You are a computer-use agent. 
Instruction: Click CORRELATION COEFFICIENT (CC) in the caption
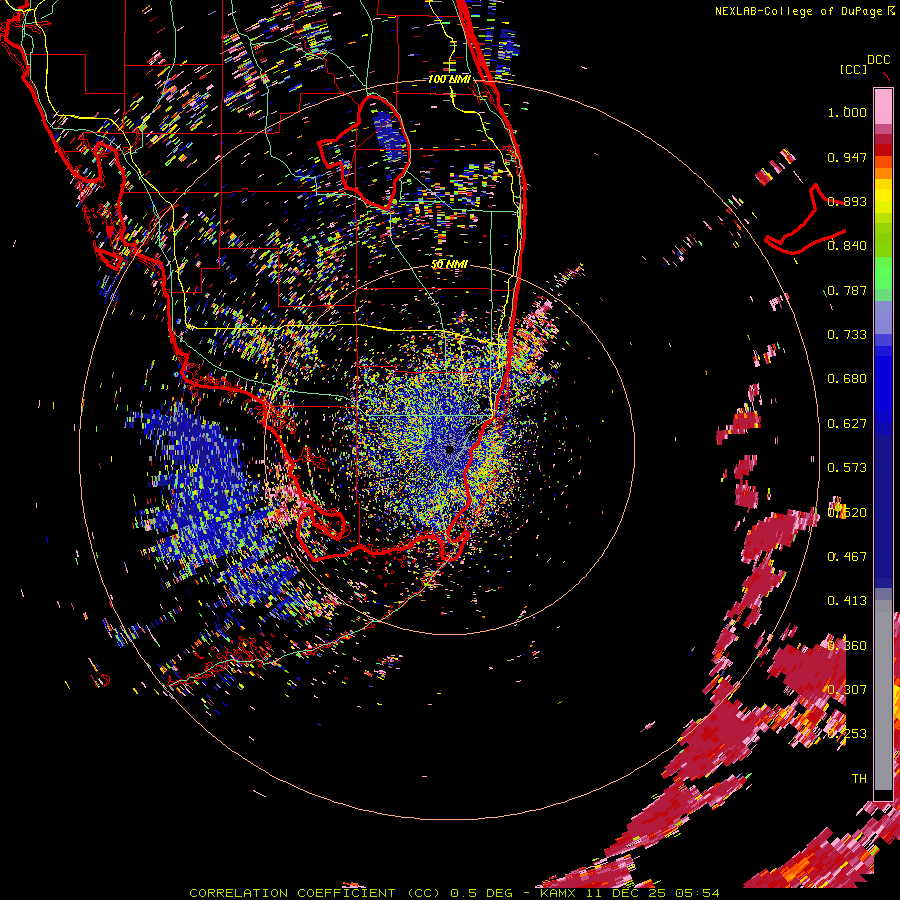(315, 893)
